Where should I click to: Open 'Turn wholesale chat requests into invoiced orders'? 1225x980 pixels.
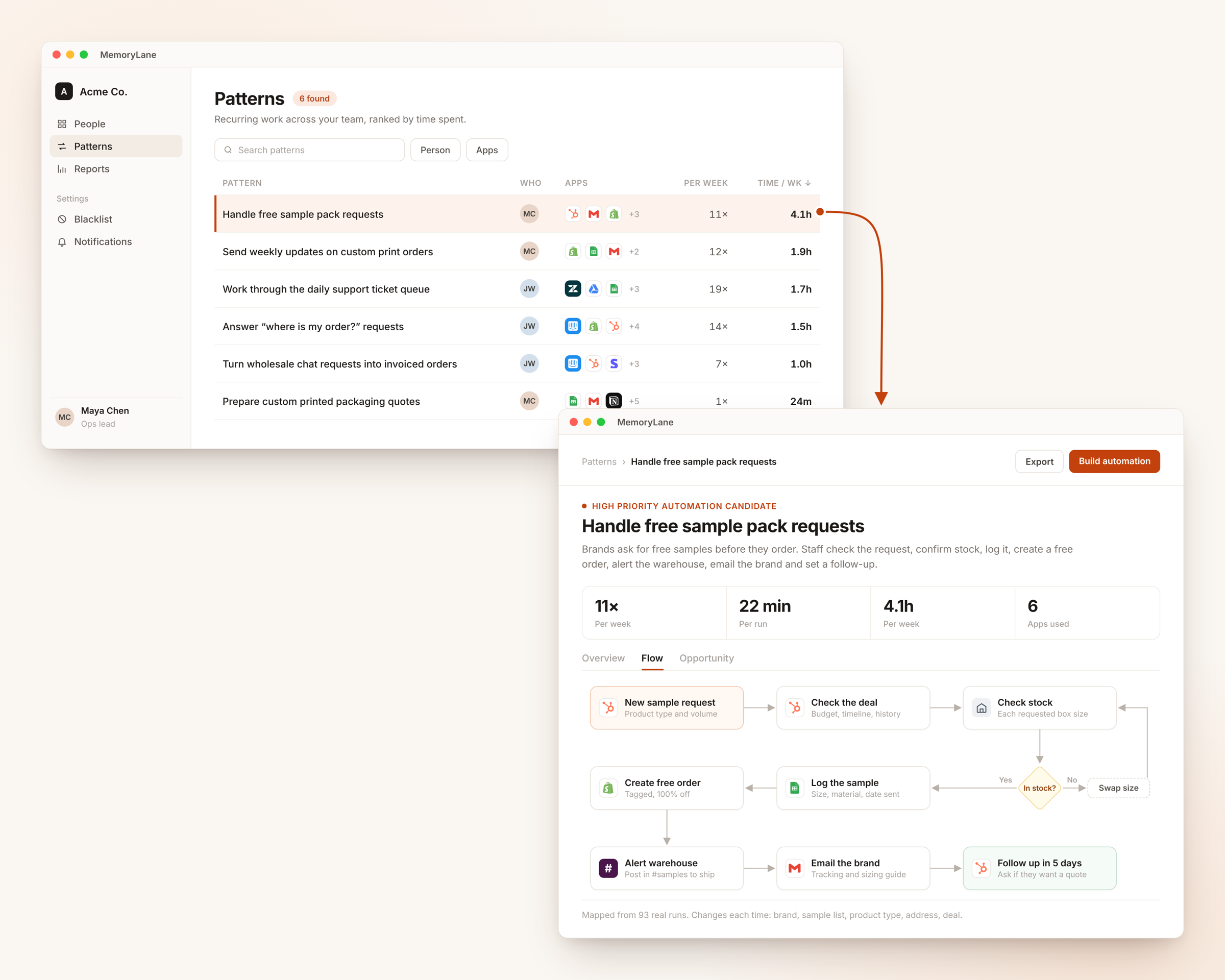tap(517, 364)
